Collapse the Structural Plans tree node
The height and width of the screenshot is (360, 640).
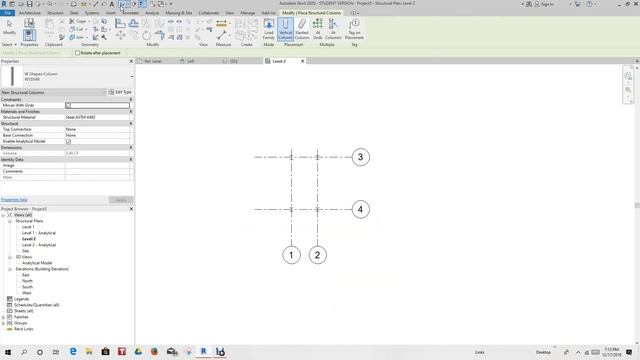point(10,221)
